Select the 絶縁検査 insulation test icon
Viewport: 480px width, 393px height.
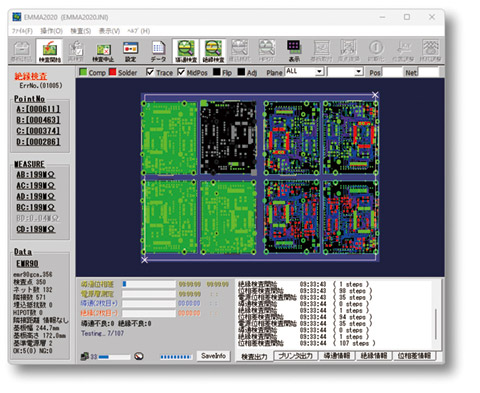pyautogui.click(x=213, y=51)
